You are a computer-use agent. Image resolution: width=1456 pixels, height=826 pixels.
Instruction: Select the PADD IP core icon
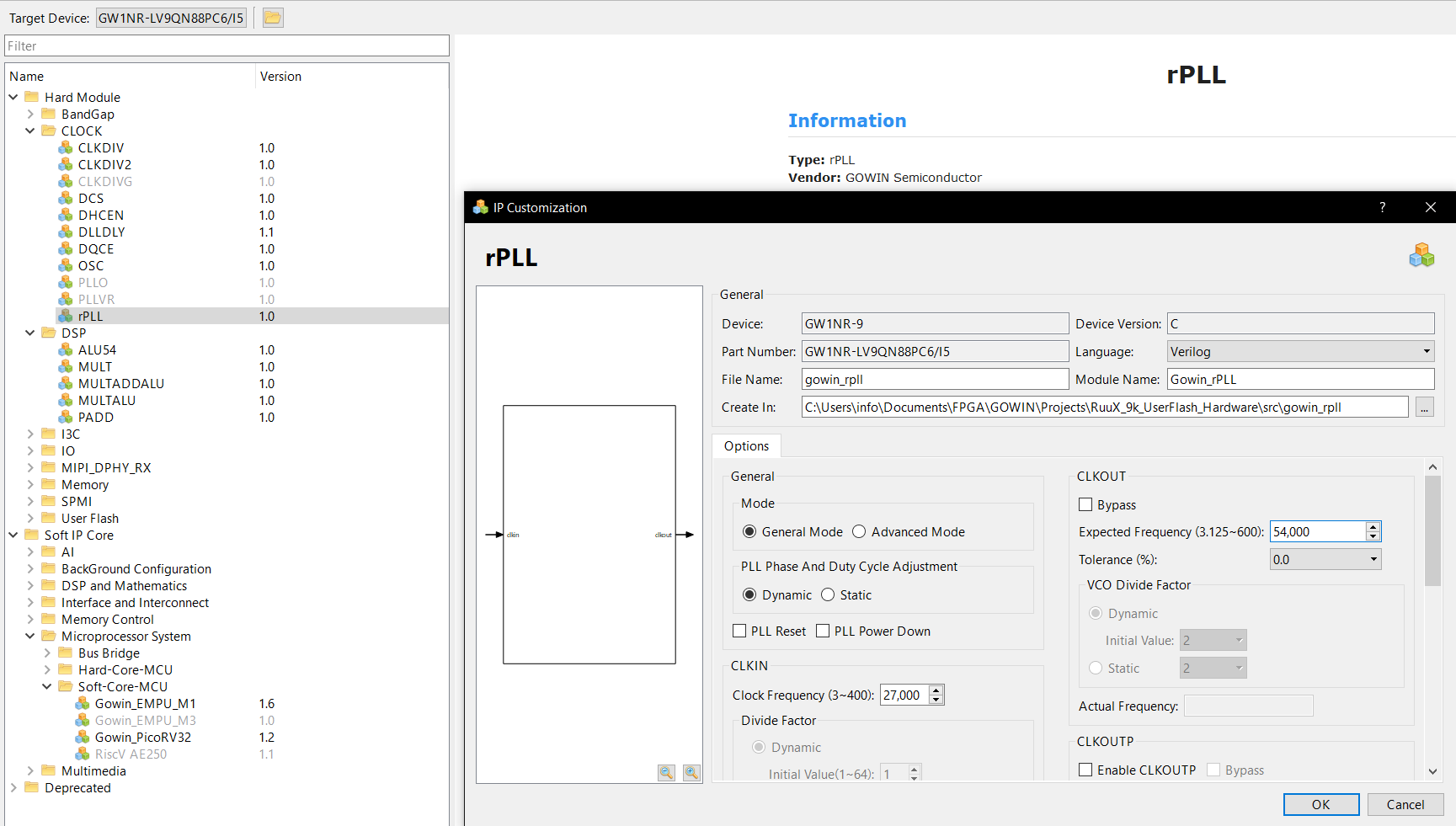point(66,417)
